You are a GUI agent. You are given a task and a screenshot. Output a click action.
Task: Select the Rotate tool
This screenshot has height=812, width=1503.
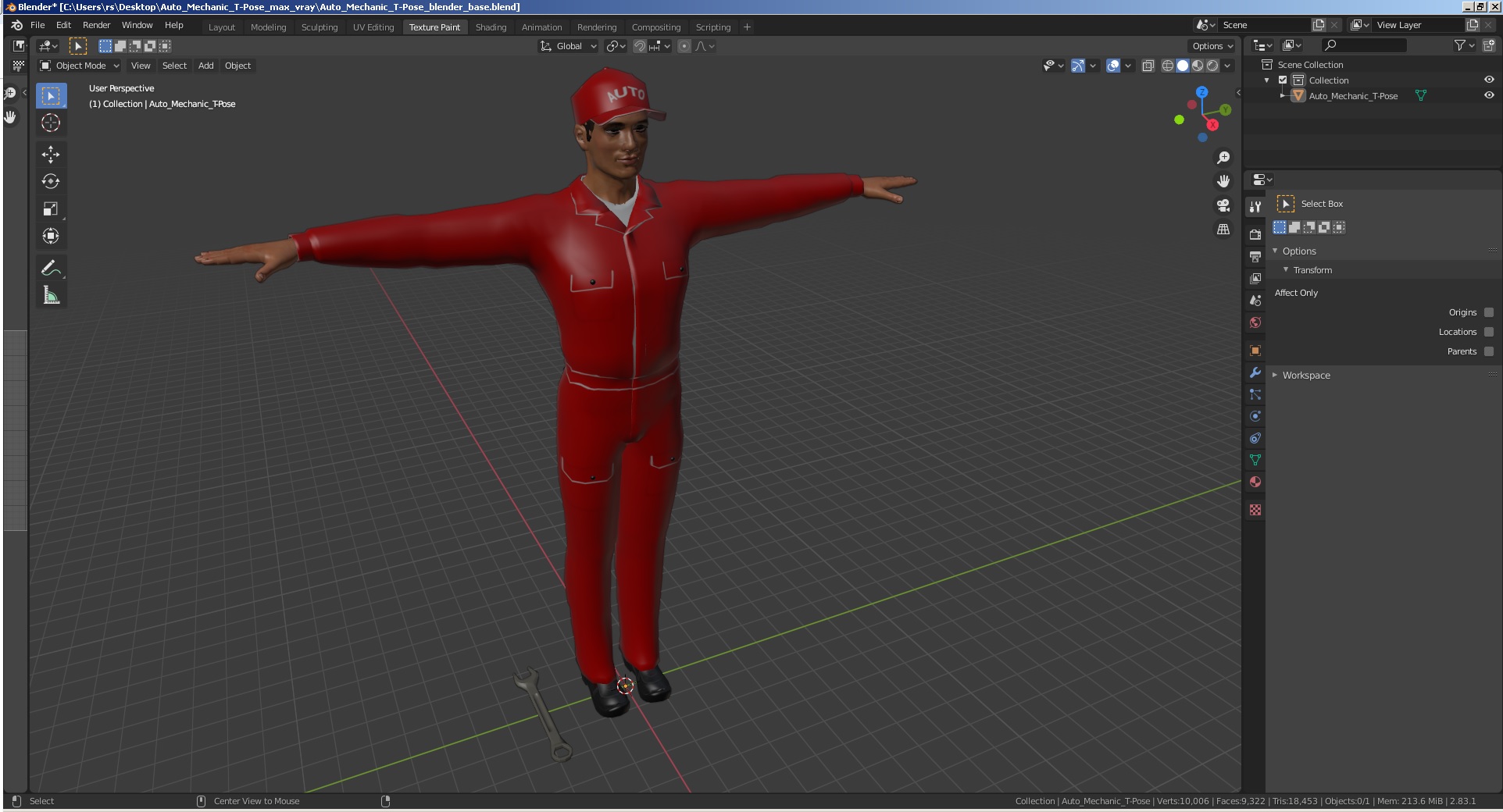[x=51, y=181]
